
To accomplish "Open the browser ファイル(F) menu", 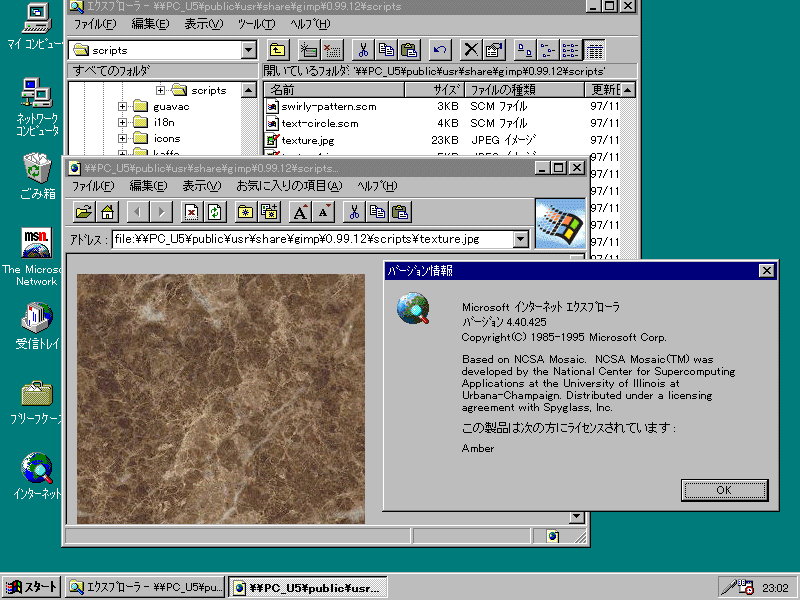I will (93, 186).
